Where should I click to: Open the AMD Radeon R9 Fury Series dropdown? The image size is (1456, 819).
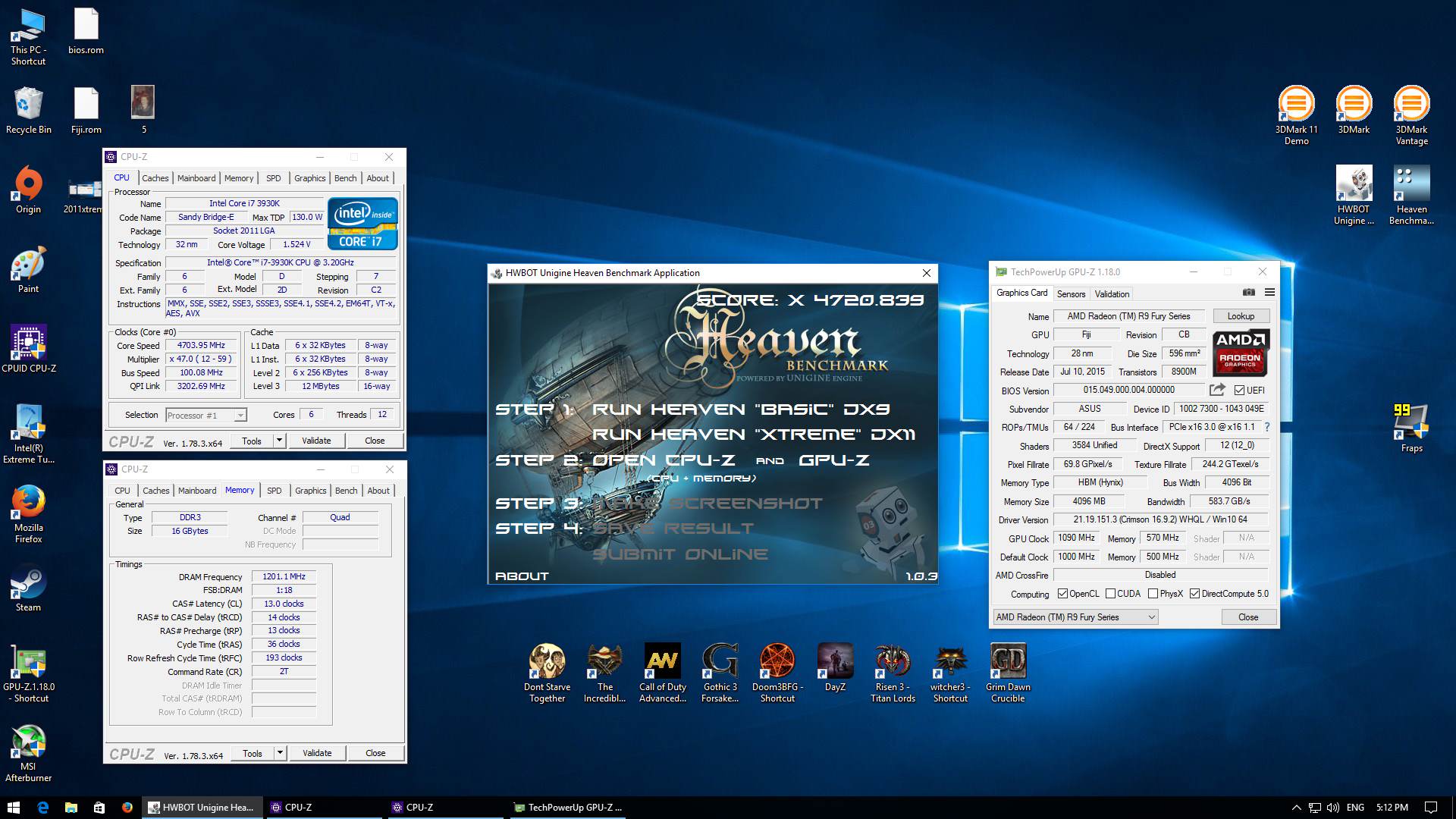[x=1075, y=617]
